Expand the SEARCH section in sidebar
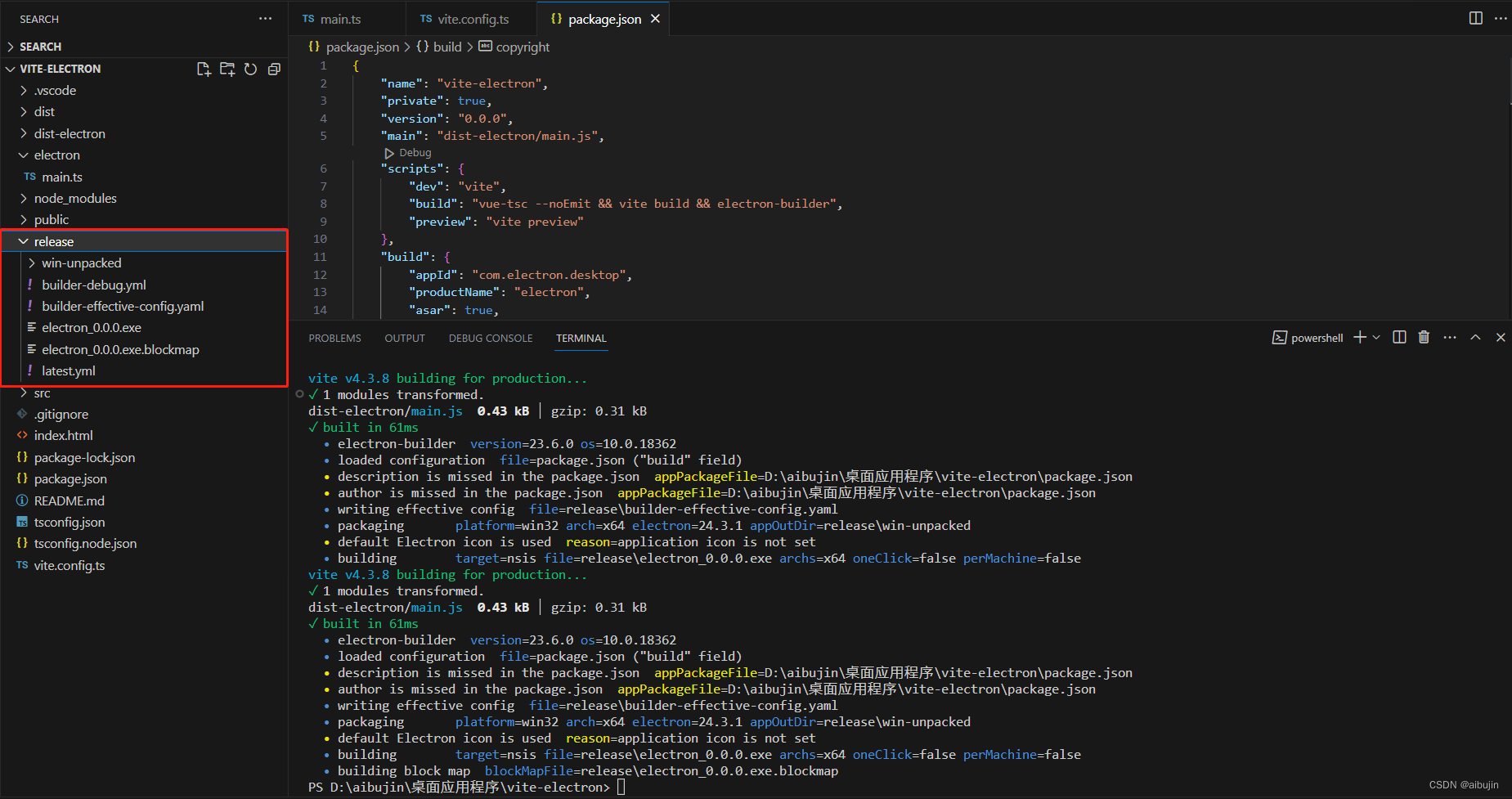This screenshot has width=1512, height=799. pyautogui.click(x=144, y=47)
